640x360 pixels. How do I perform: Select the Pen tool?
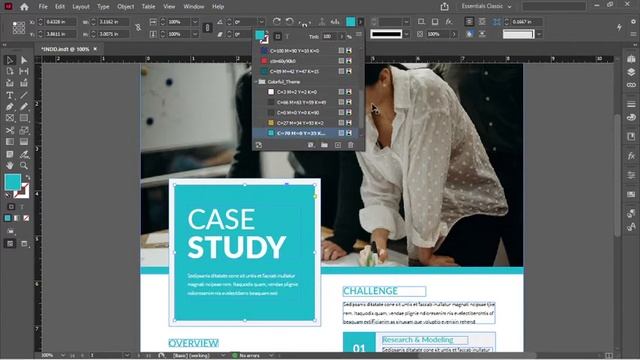pos(10,107)
